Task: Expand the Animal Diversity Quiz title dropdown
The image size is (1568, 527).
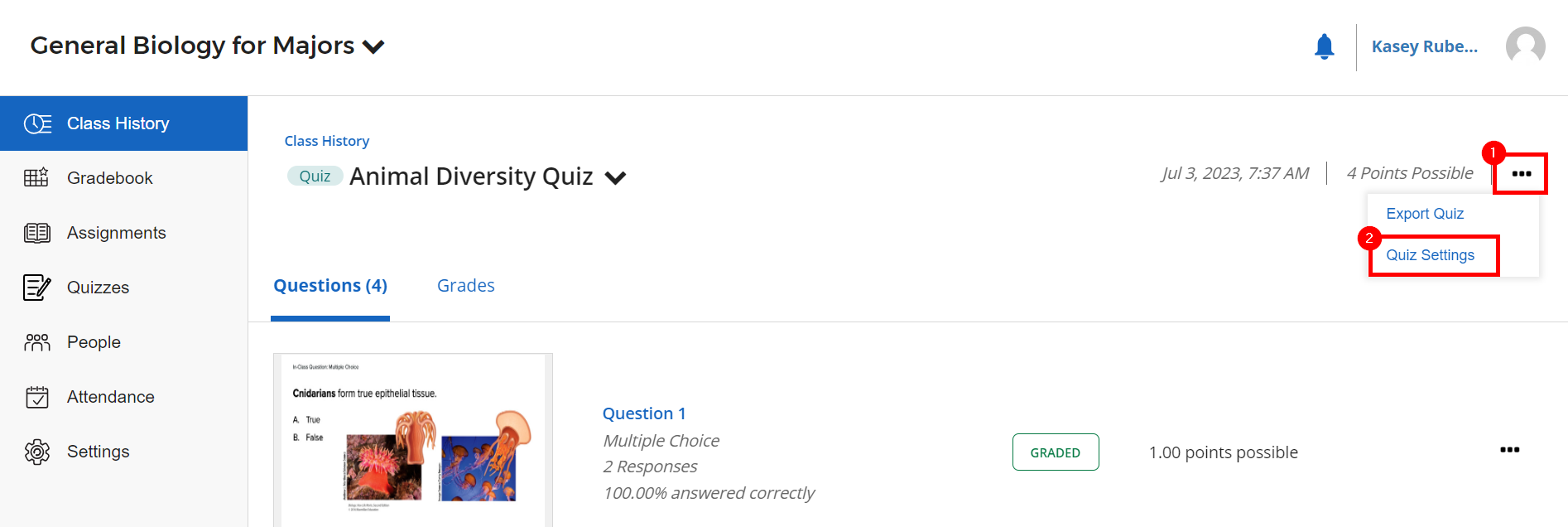Action: [x=615, y=177]
